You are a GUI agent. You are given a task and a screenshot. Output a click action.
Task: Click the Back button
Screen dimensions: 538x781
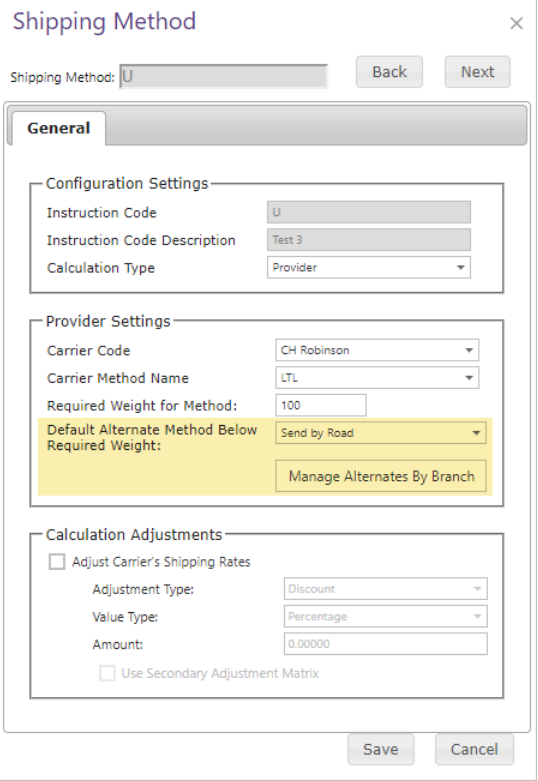coord(389,72)
